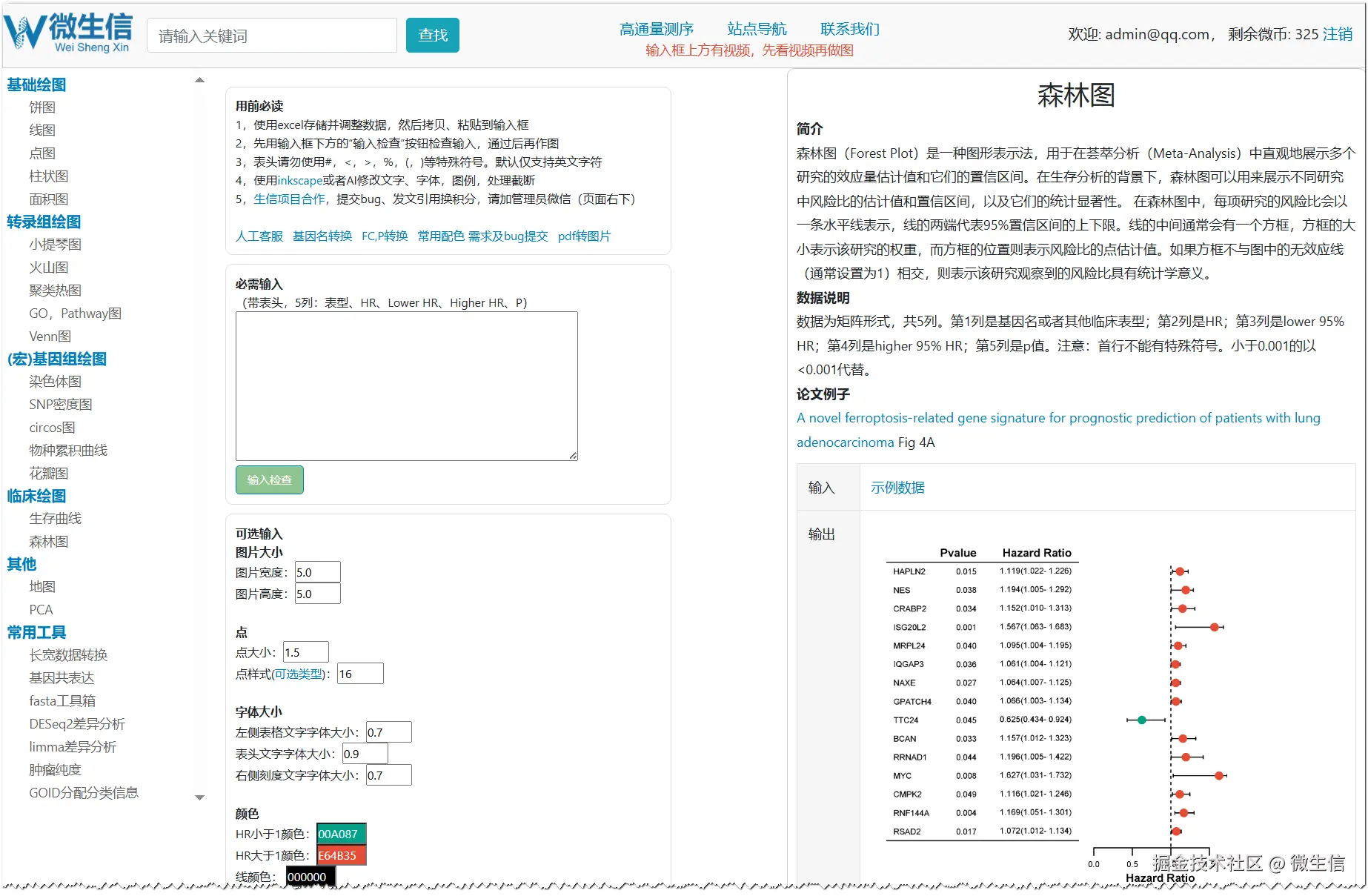Click the (宏)基因组绘图 category heading

coord(57,359)
